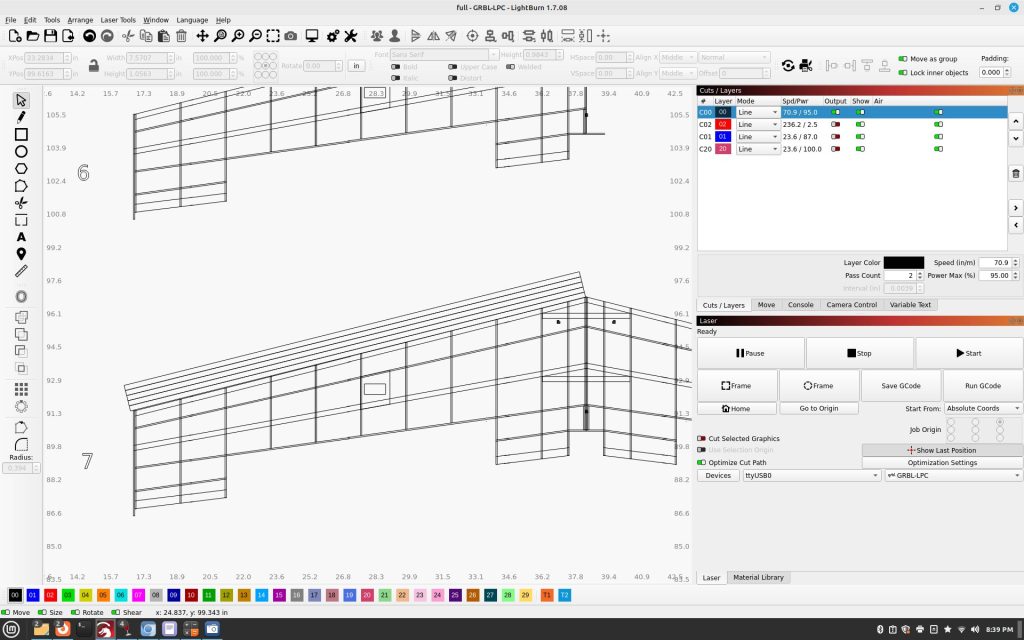1024x640 pixels.
Task: Open the Laser Tools menu
Action: coord(118,20)
